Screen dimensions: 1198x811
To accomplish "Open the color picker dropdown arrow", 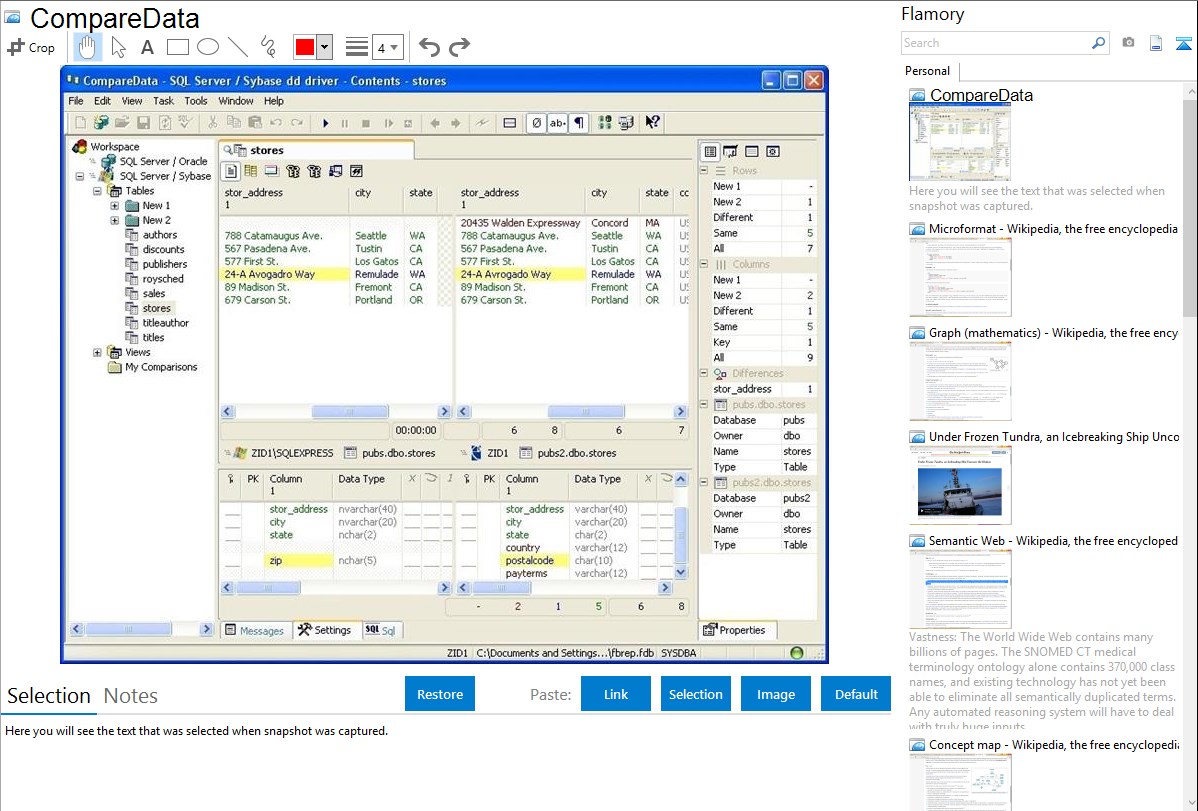I will [x=324, y=47].
